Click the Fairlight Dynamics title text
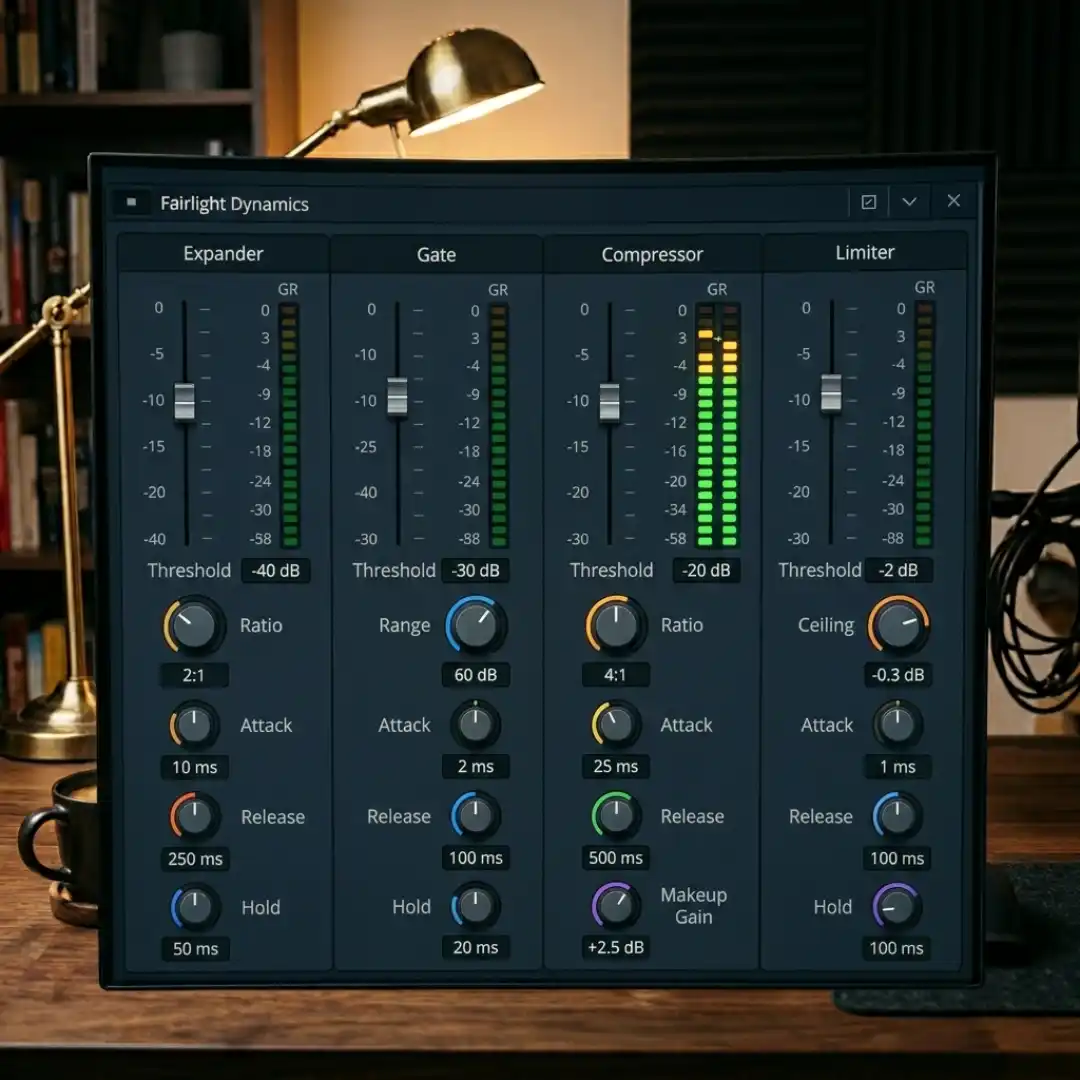This screenshot has width=1080, height=1080. click(234, 204)
